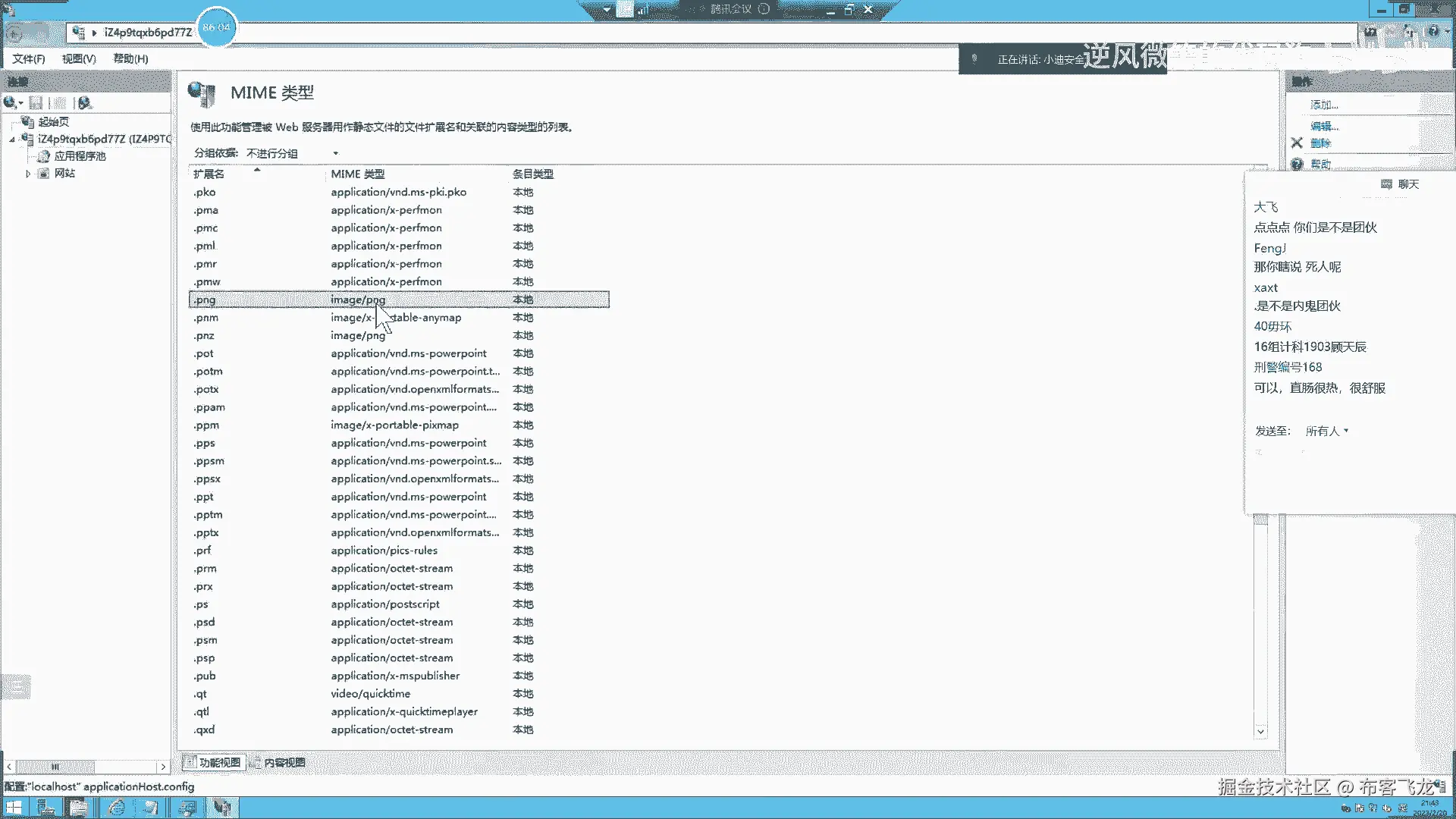Click the Edit... action link
The height and width of the screenshot is (819, 1456).
point(1324,126)
